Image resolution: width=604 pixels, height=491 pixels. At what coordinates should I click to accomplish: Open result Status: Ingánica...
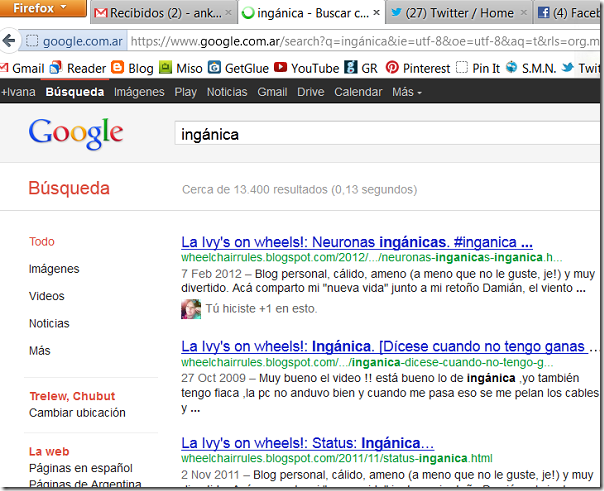coord(307,443)
